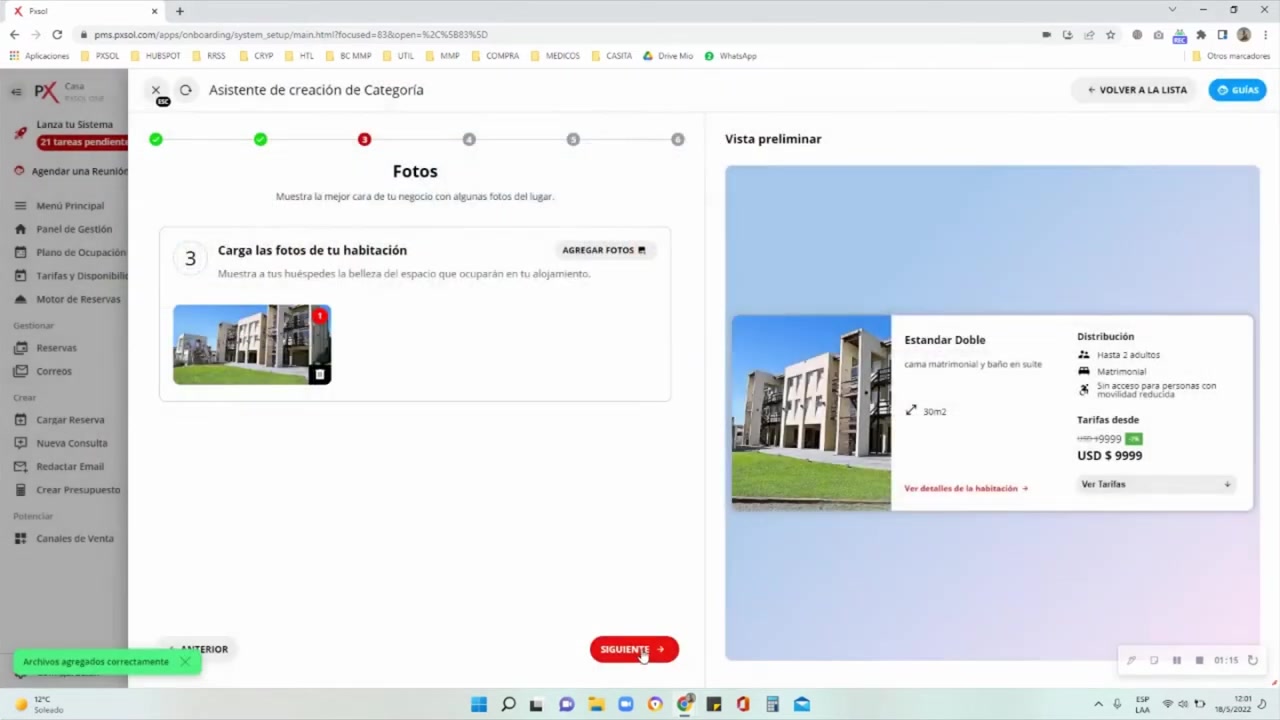This screenshot has height=720, width=1280.
Task: Close the category wizard with the X icon
Action: coord(156,90)
